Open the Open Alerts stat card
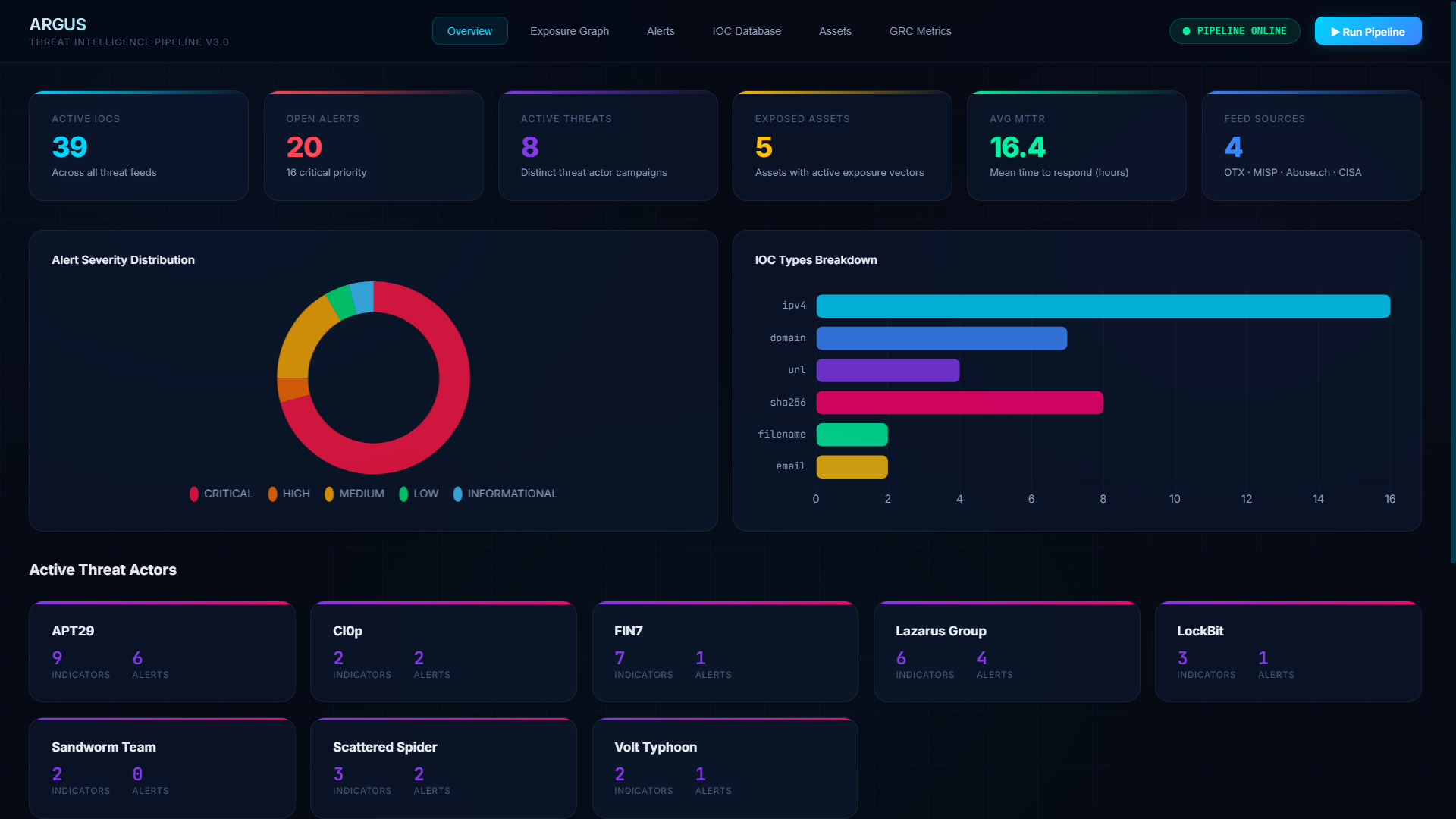The height and width of the screenshot is (819, 1456). point(373,146)
